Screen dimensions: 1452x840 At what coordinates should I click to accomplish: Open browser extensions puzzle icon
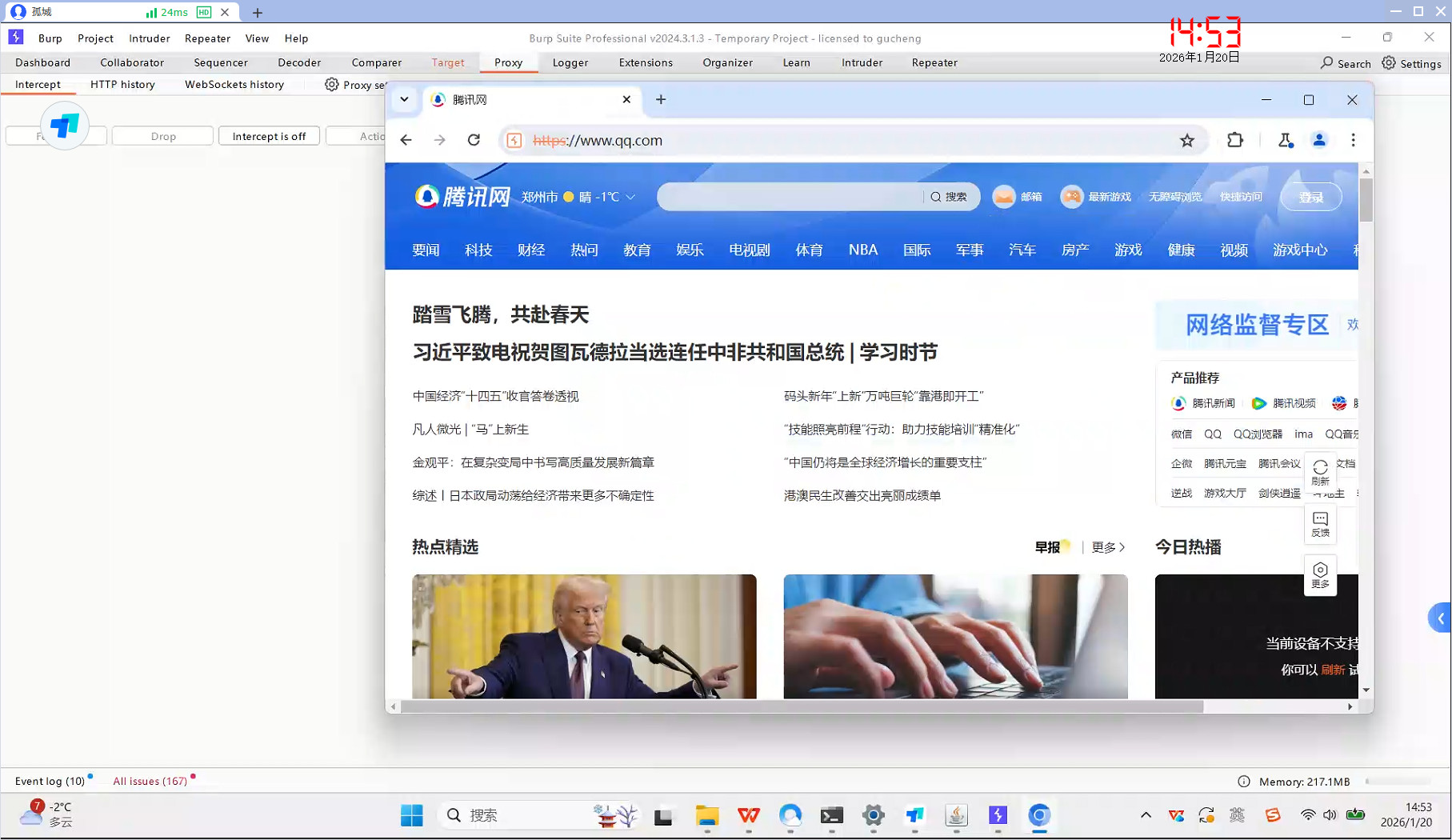click(1235, 140)
